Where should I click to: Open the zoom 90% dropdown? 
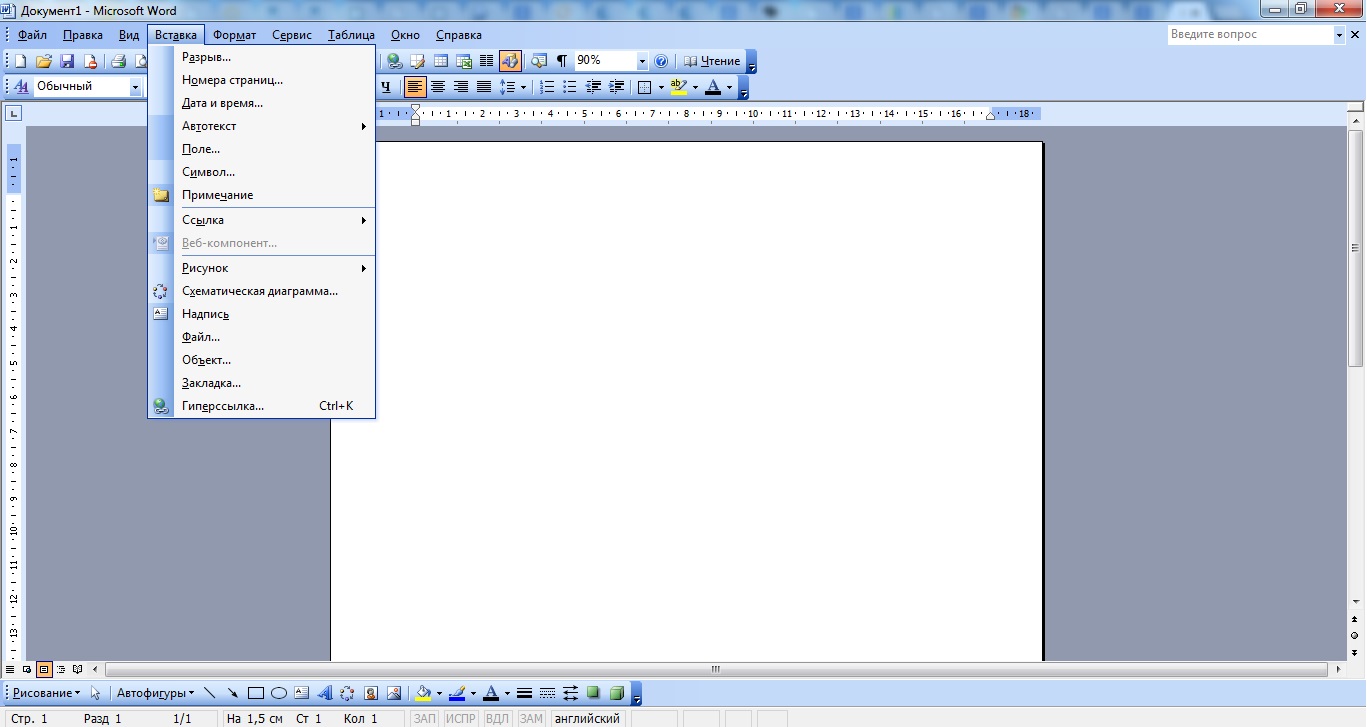click(642, 61)
